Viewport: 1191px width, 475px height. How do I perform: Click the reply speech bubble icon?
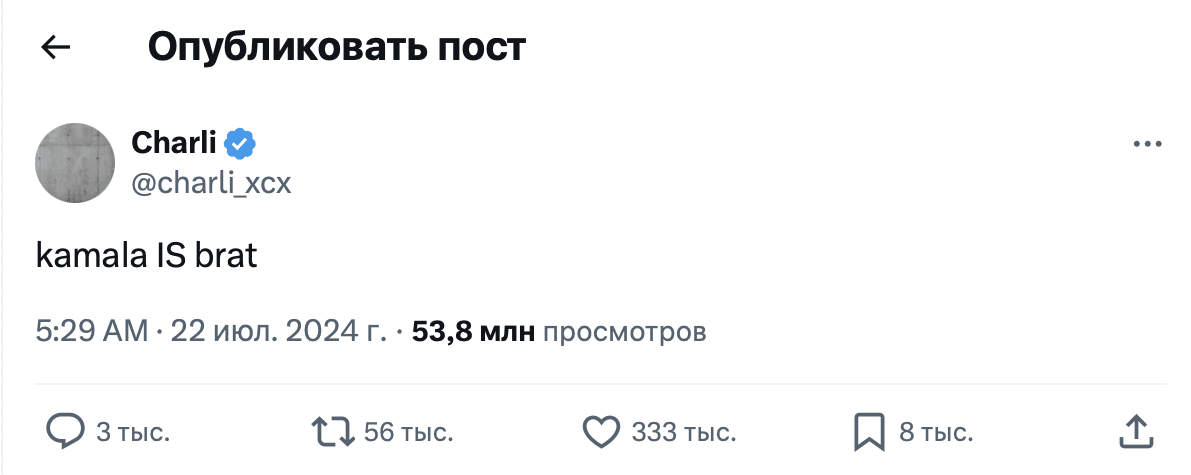pyautogui.click(x=65, y=432)
